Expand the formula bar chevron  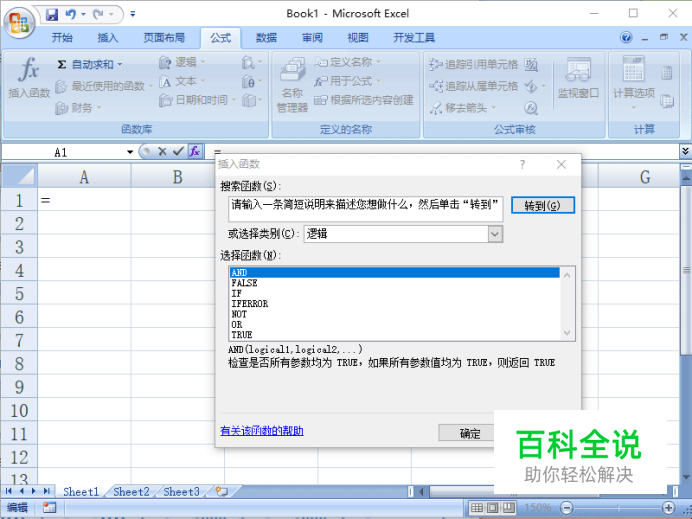[x=685, y=151]
